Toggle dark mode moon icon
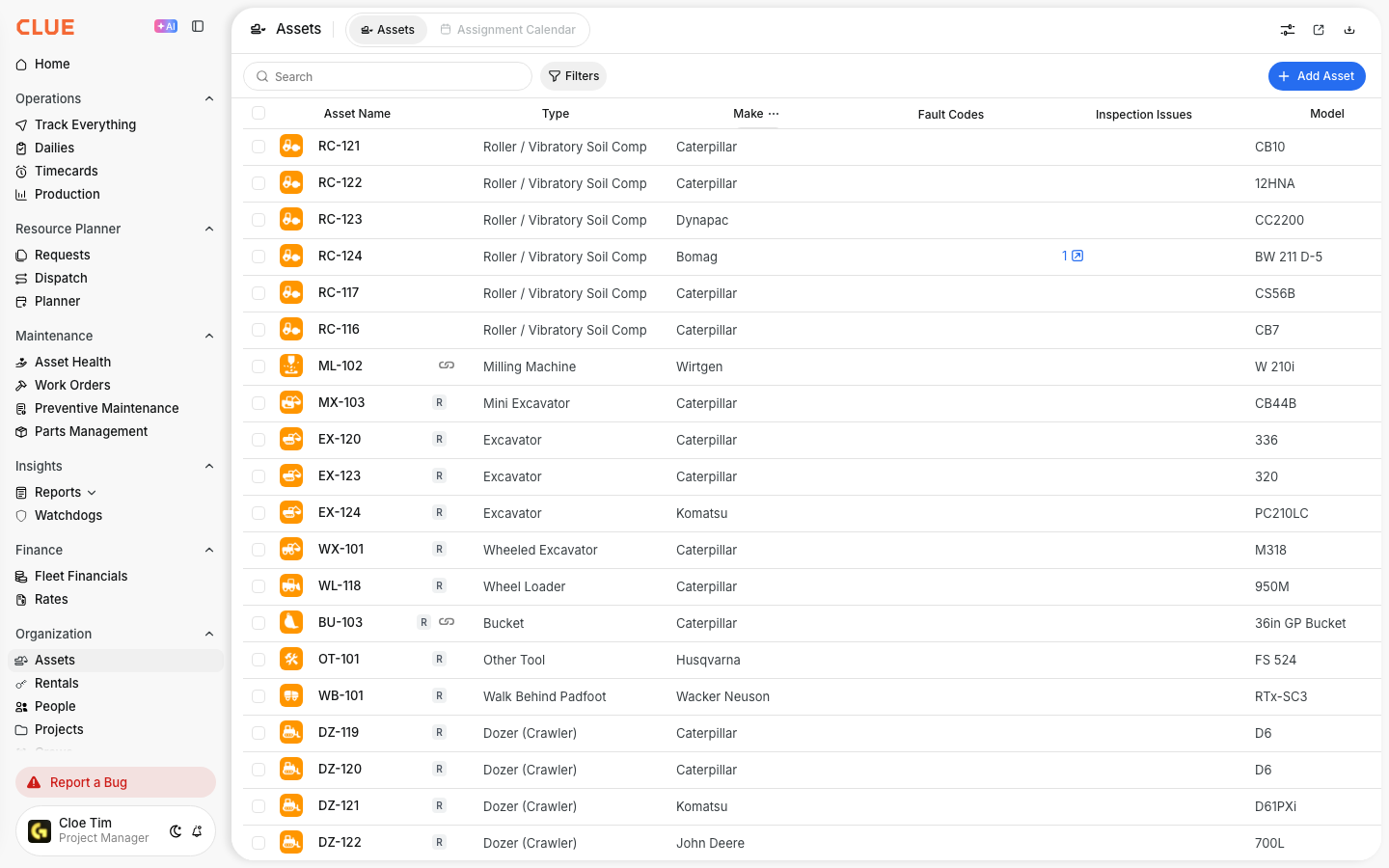 click(176, 831)
